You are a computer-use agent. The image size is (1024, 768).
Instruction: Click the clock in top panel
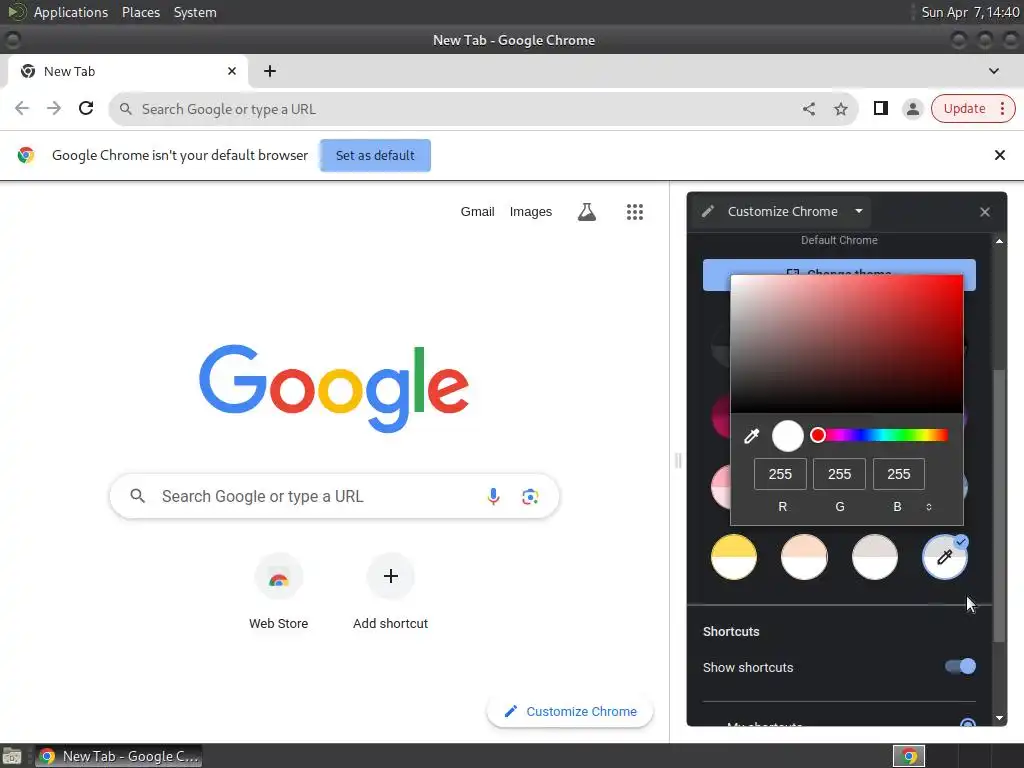[970, 12]
